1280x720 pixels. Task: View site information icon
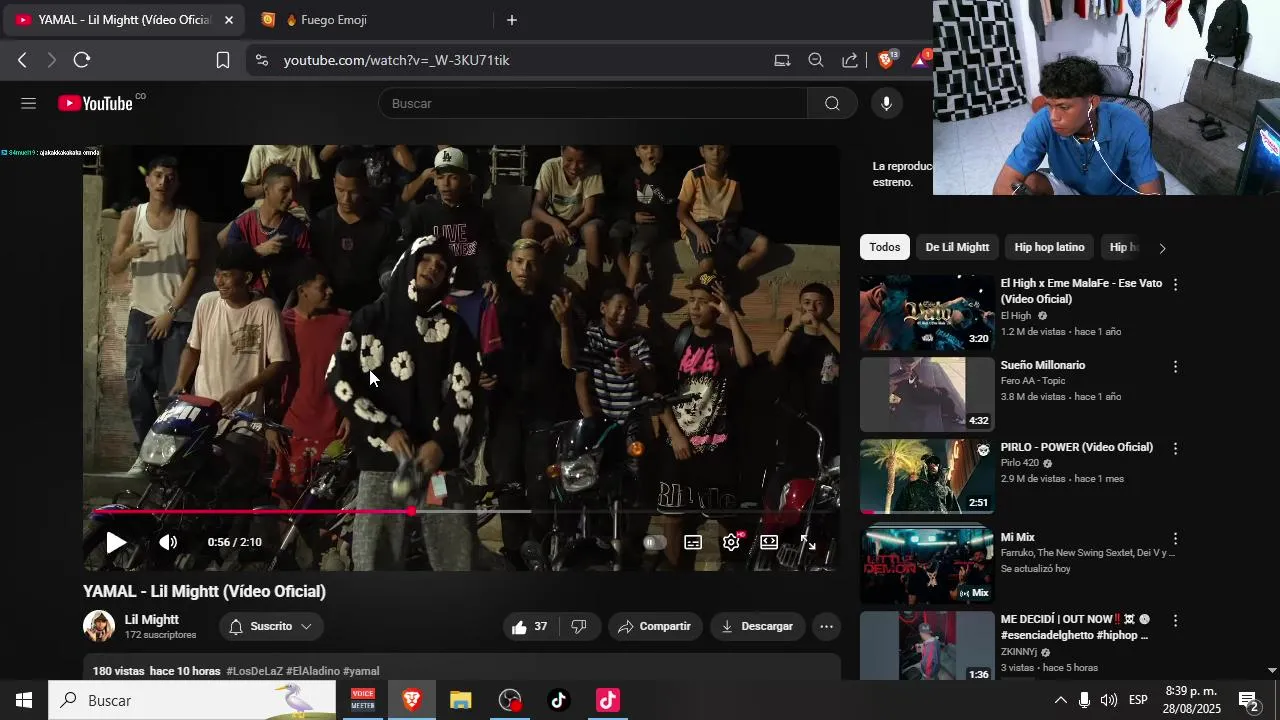coord(262,60)
